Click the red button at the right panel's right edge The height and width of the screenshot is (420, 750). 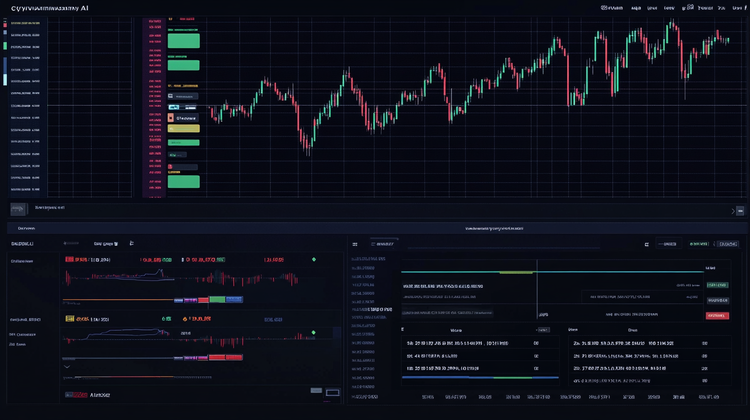tap(717, 316)
